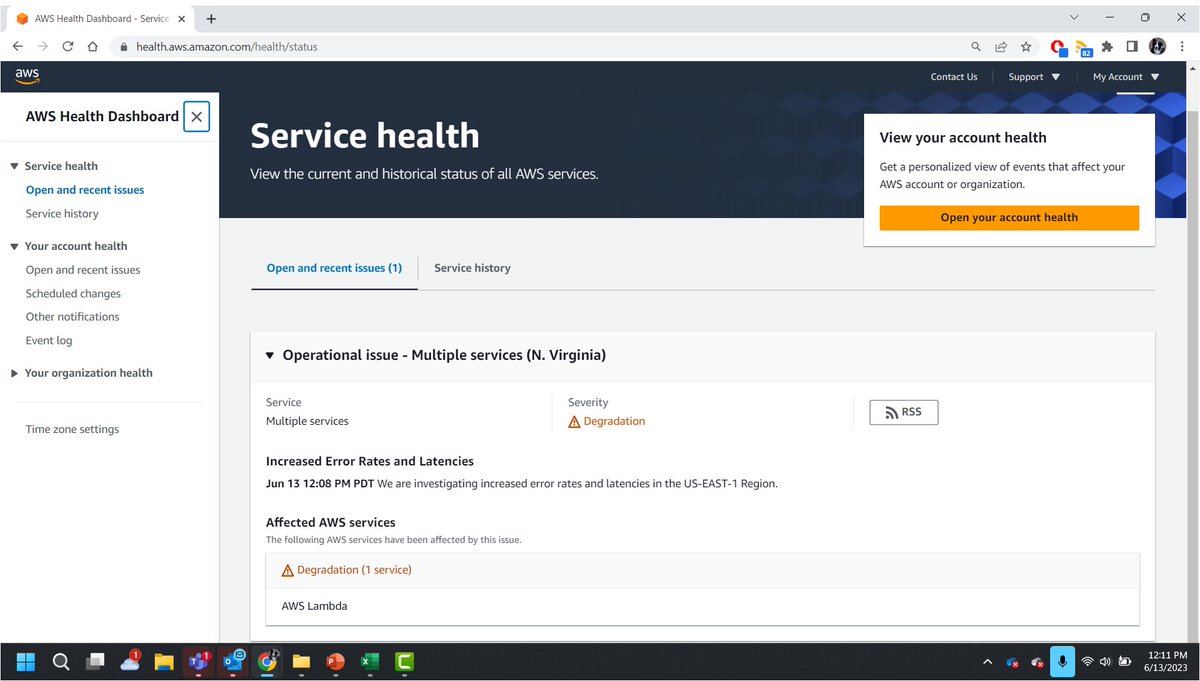Open the browser home page
This screenshot has width=1200, height=681.
point(93,46)
